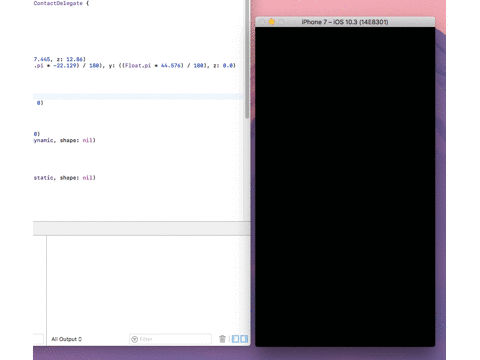
Task: Click the 'z: 0.0)' code text
Action: click(224, 66)
